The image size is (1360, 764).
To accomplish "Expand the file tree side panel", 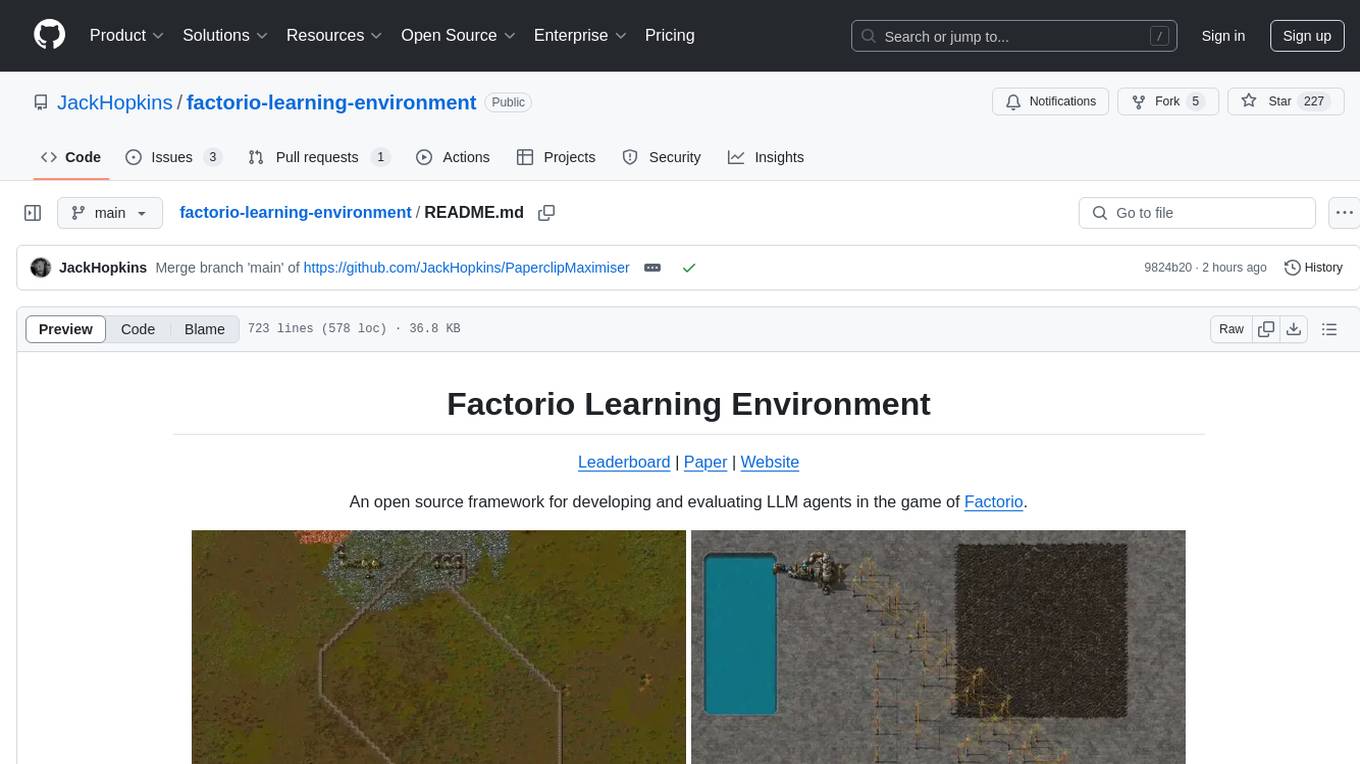I will point(33,213).
